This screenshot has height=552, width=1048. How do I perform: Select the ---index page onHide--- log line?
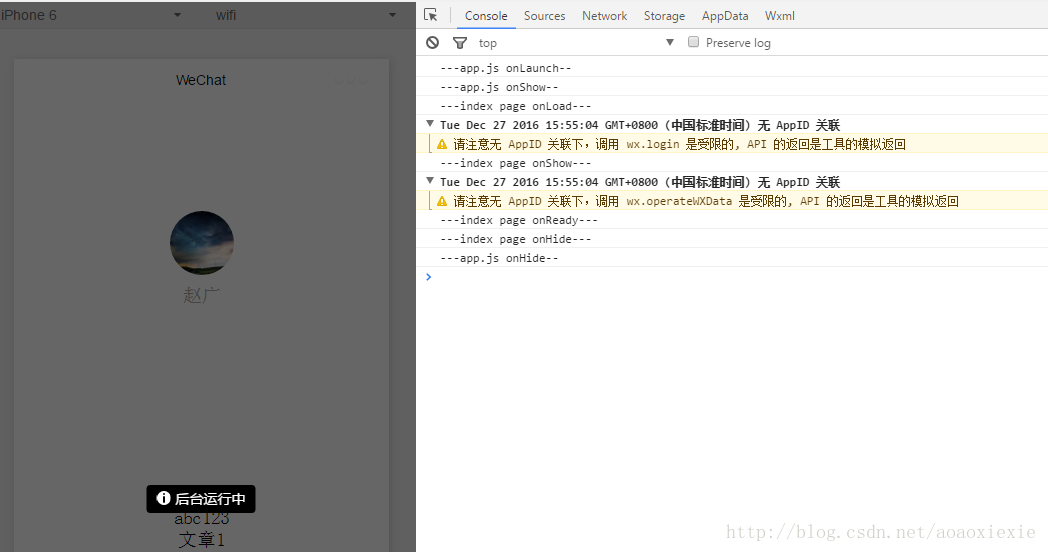(515, 239)
